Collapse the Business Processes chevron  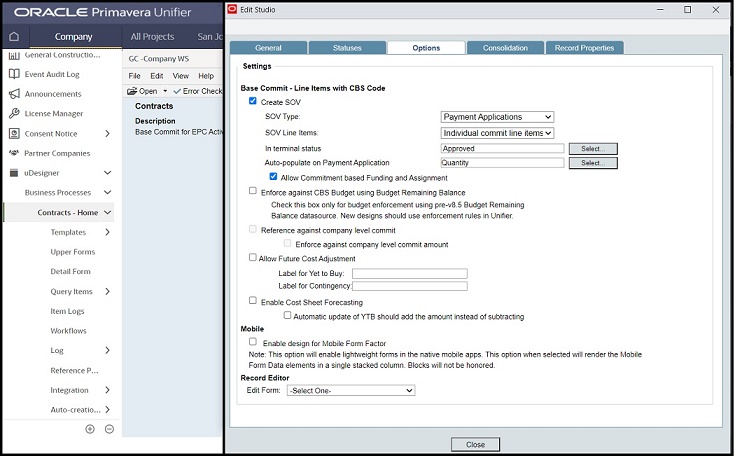tap(107, 193)
